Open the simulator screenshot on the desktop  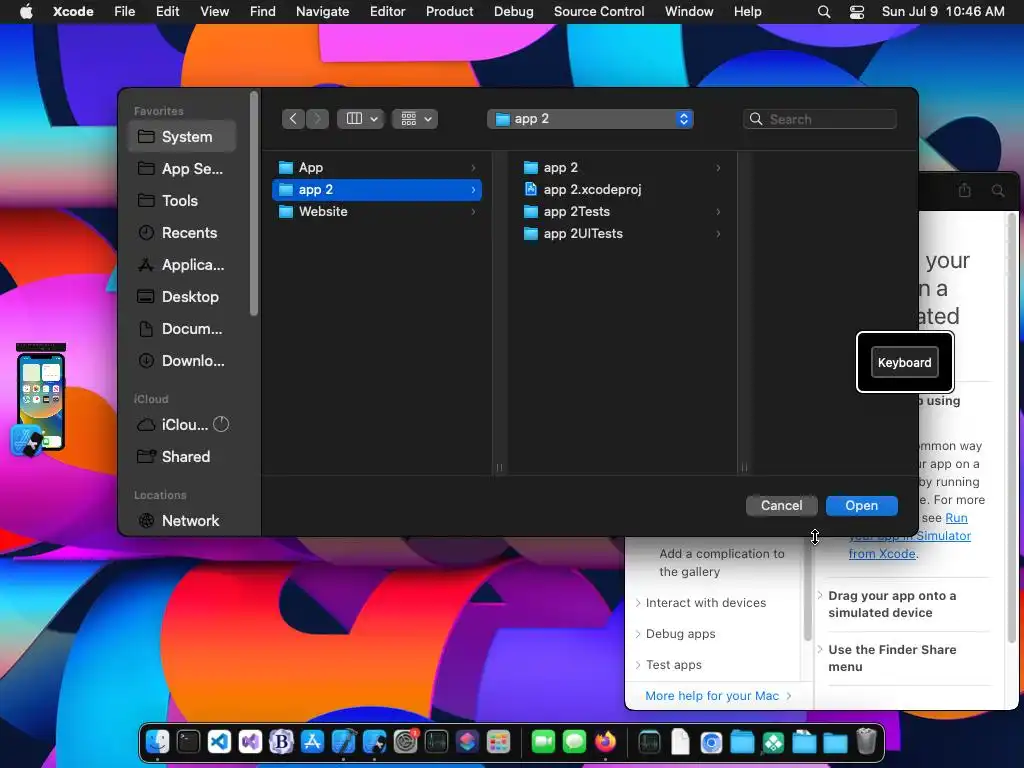pos(40,400)
